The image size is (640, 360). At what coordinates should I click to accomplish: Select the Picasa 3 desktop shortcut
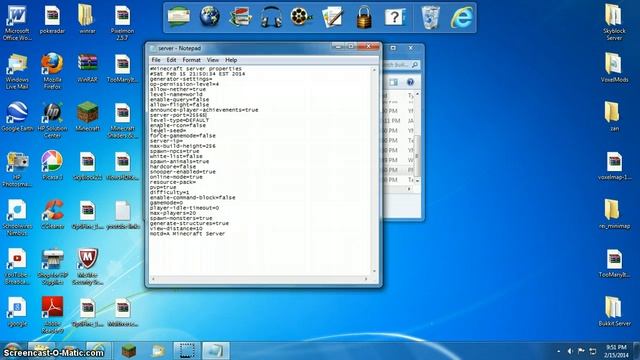[52, 166]
